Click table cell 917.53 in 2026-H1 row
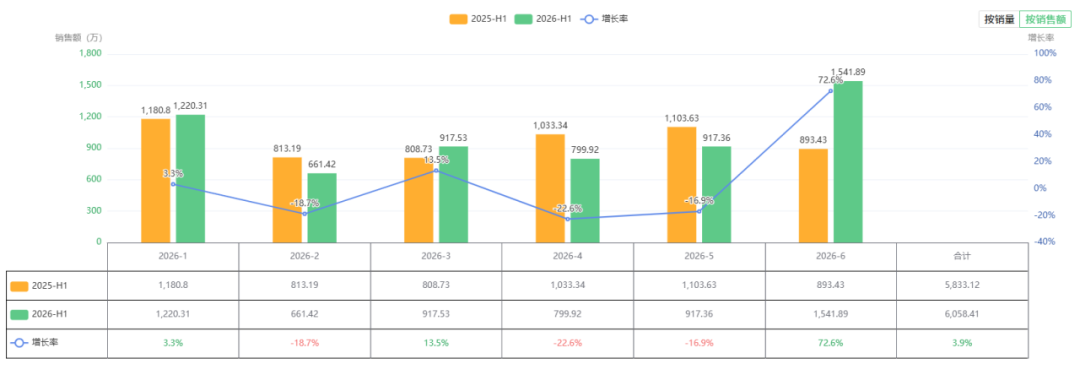 coord(436,314)
